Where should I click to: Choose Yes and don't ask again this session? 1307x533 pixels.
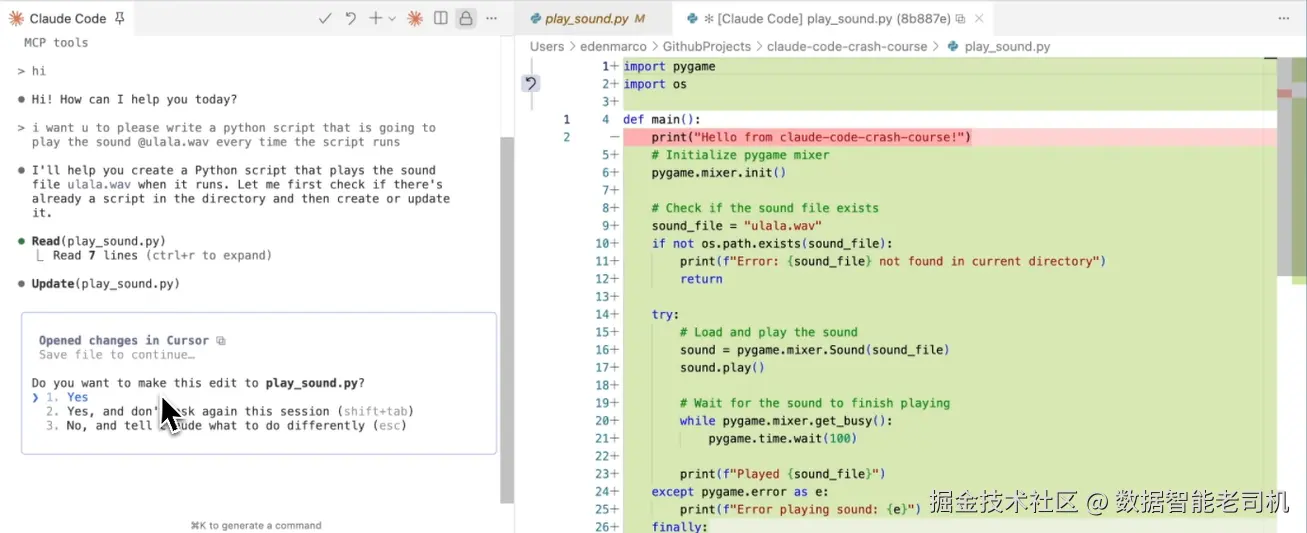[x=239, y=411]
